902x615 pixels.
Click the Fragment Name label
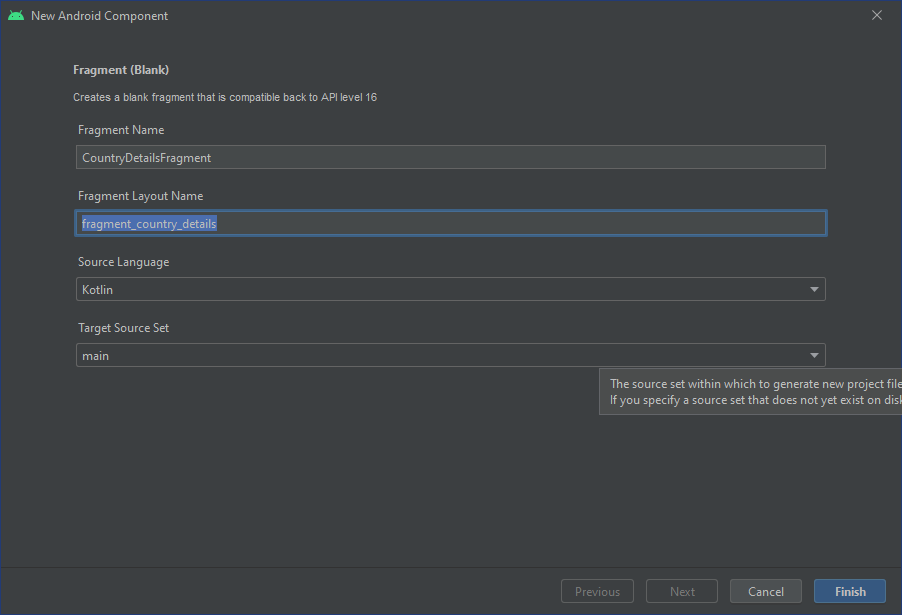click(121, 130)
